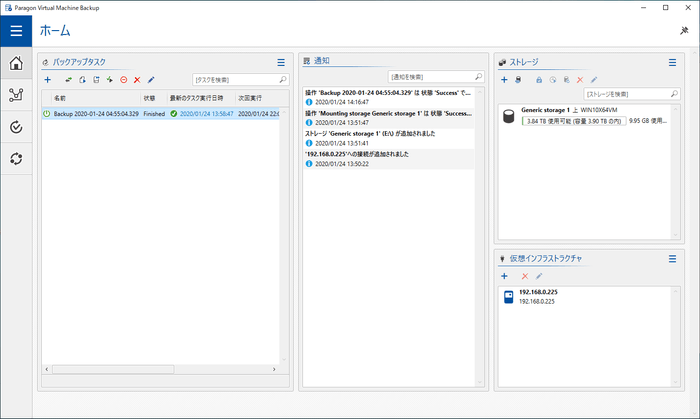Delete the selected backup task

click(x=137, y=79)
